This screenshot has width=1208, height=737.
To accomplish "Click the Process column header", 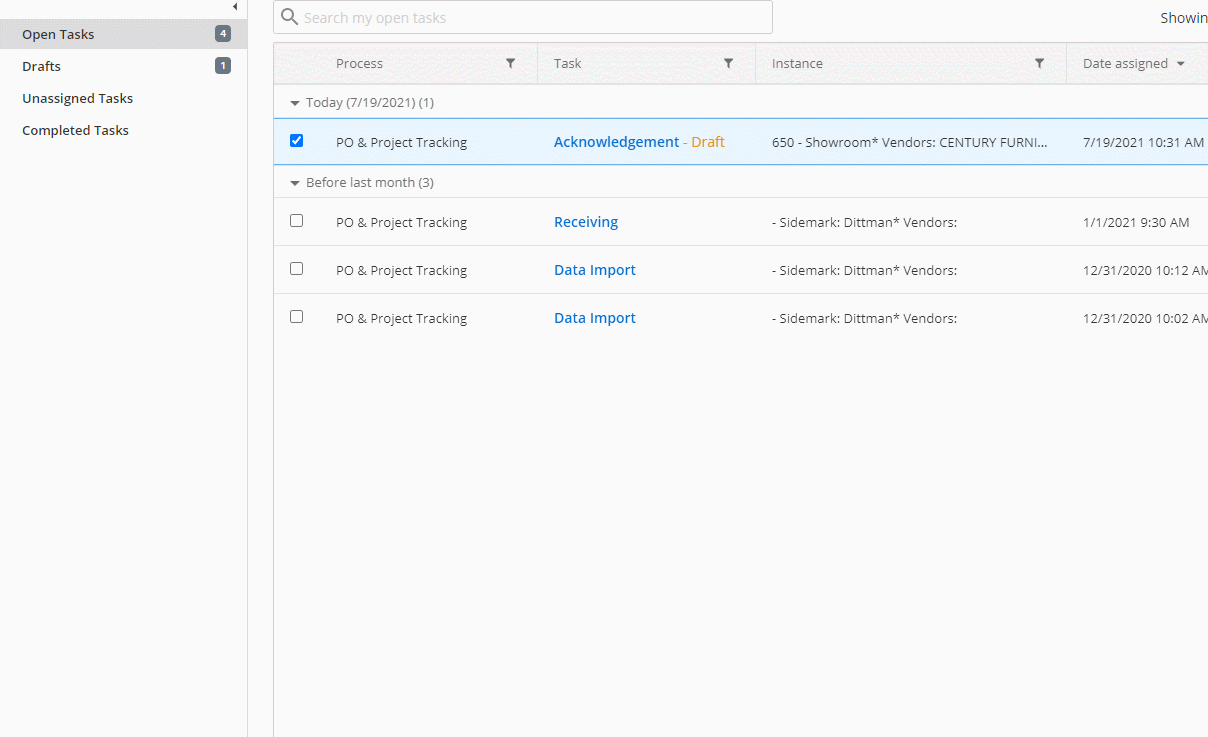I will (x=359, y=63).
